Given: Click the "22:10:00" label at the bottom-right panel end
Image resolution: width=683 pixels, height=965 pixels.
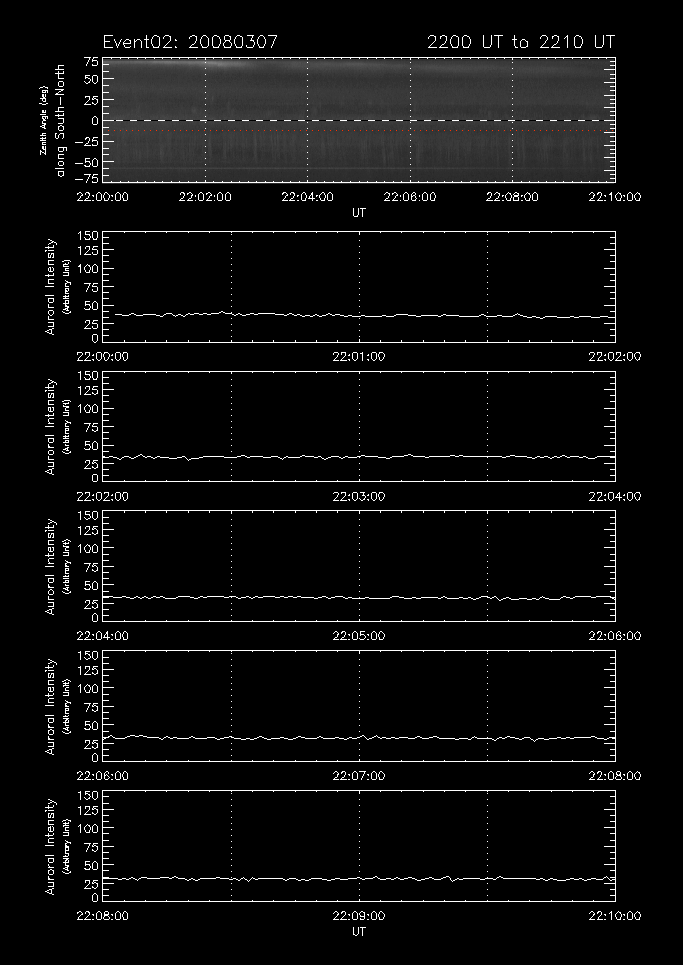Looking at the screenshot, I should click(x=615, y=915).
